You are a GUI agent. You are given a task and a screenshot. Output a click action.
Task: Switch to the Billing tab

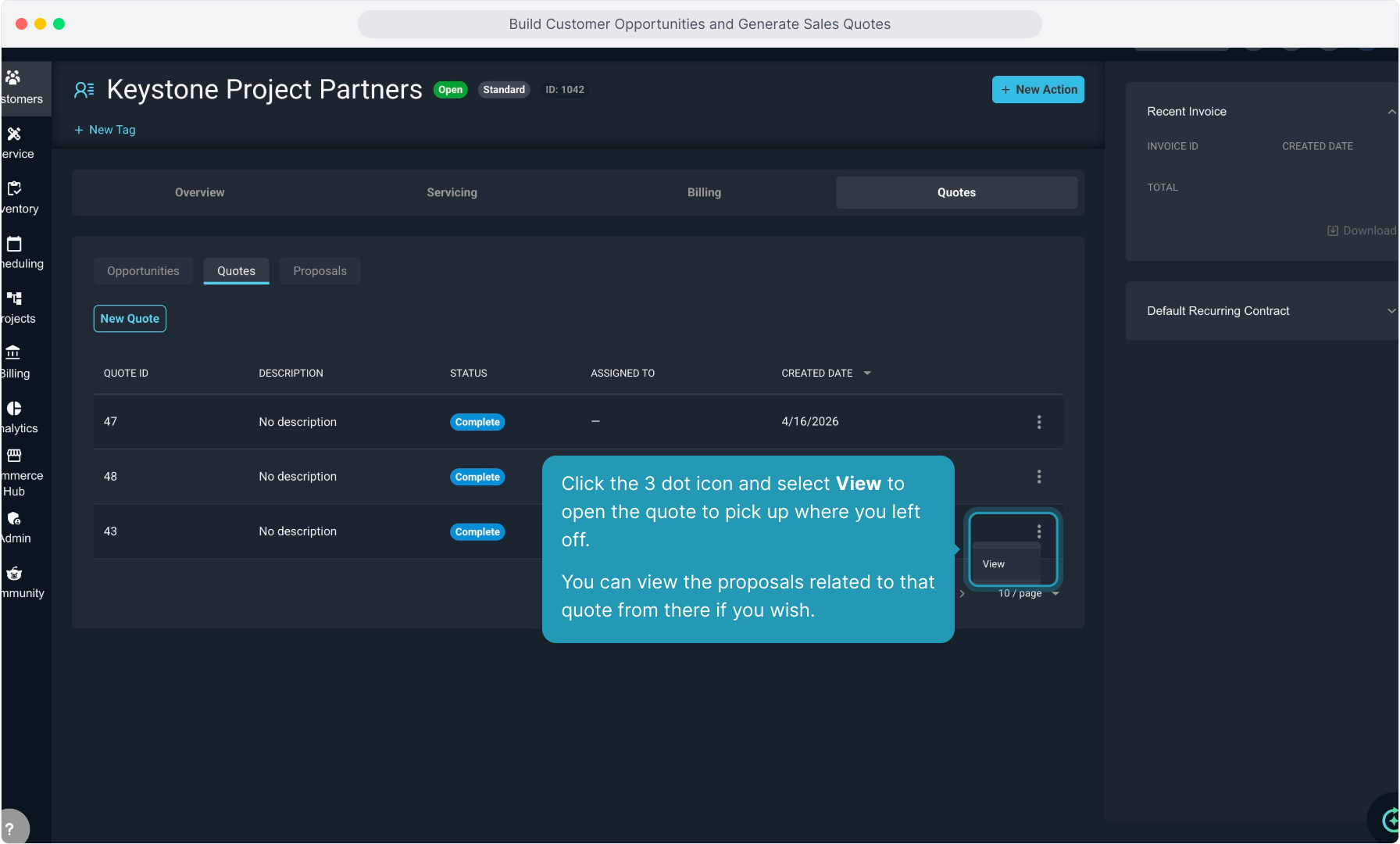pos(704,192)
